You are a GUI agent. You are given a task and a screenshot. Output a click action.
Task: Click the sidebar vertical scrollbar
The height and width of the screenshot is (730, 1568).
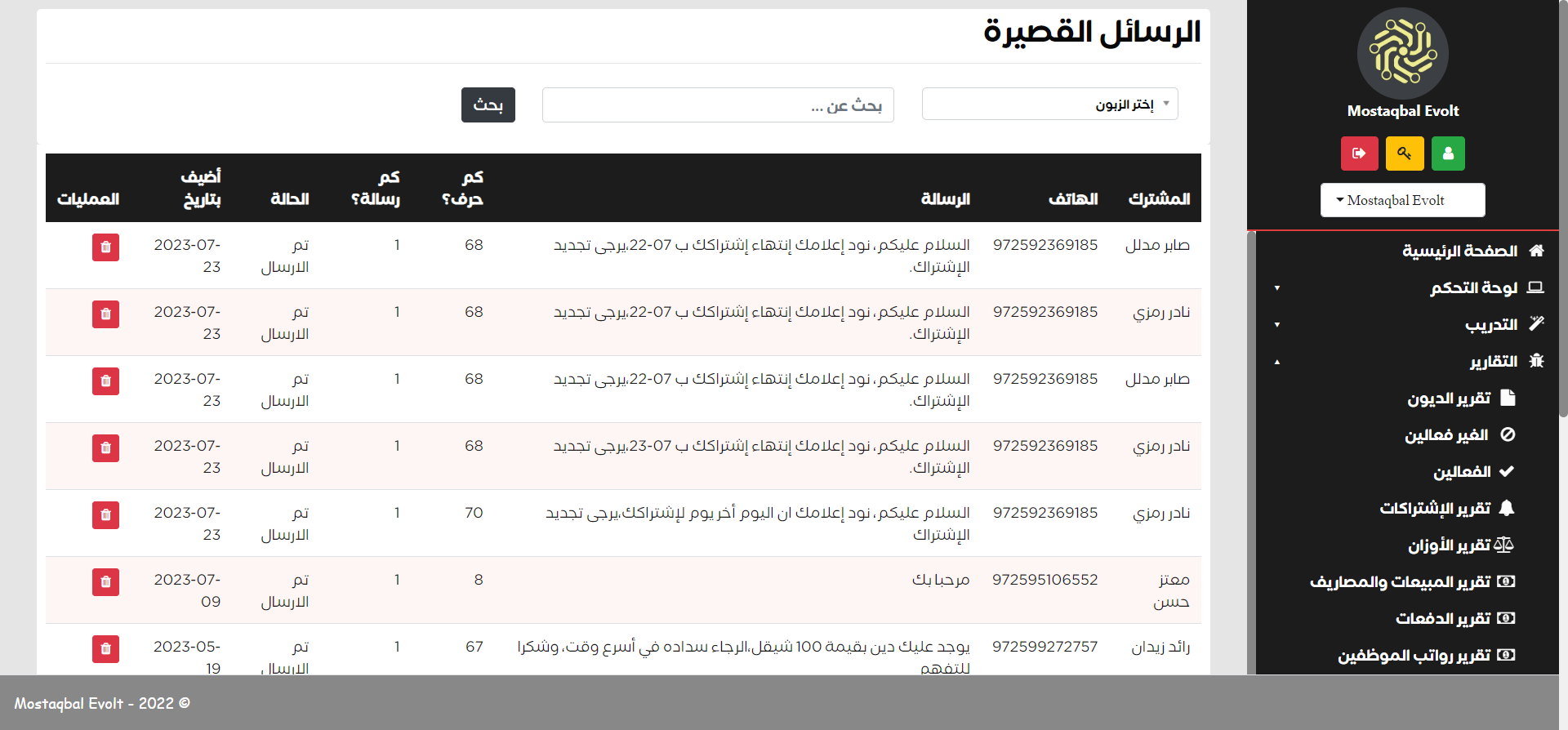1251,449
